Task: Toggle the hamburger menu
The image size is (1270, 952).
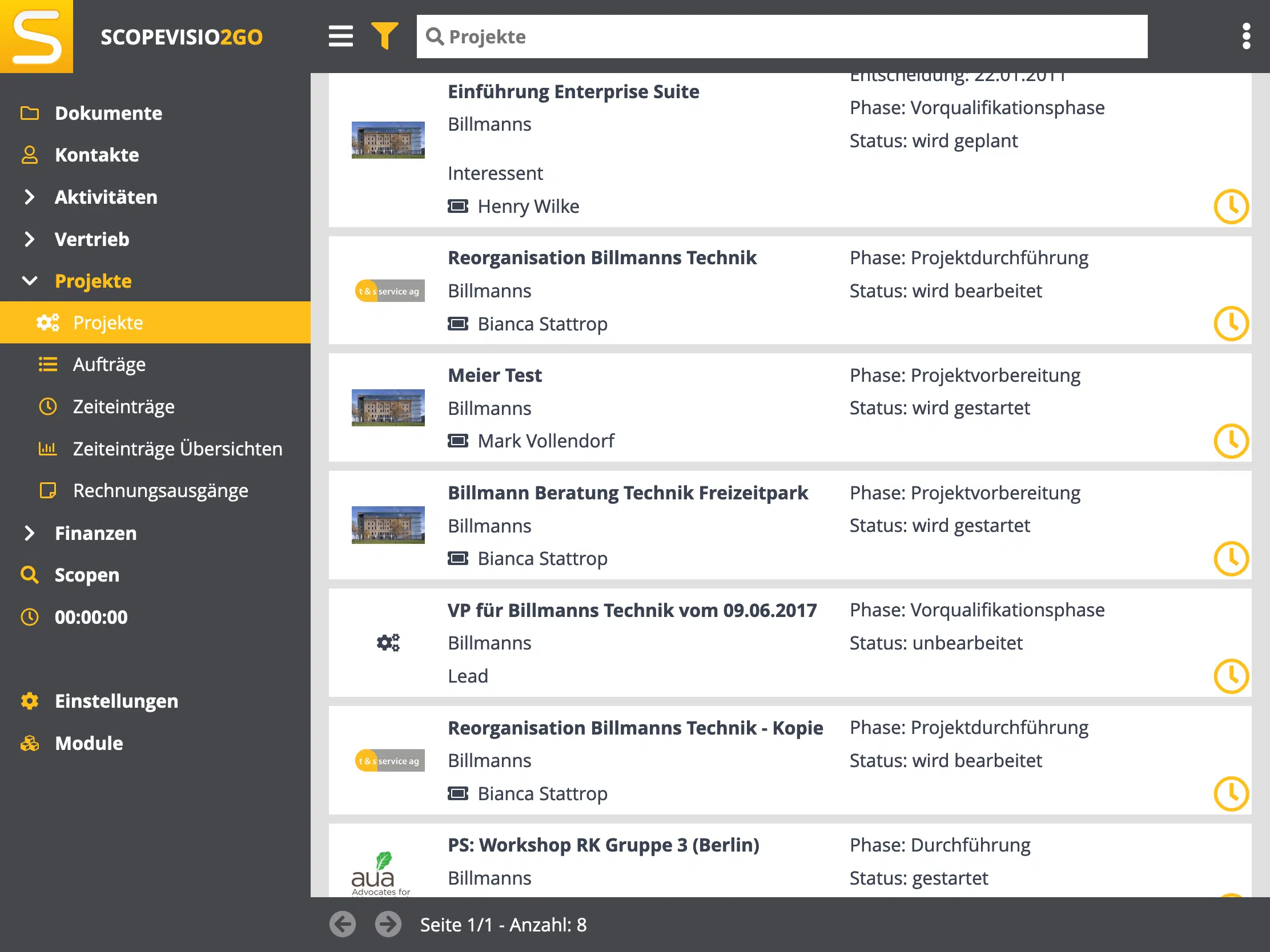Action: [x=340, y=35]
